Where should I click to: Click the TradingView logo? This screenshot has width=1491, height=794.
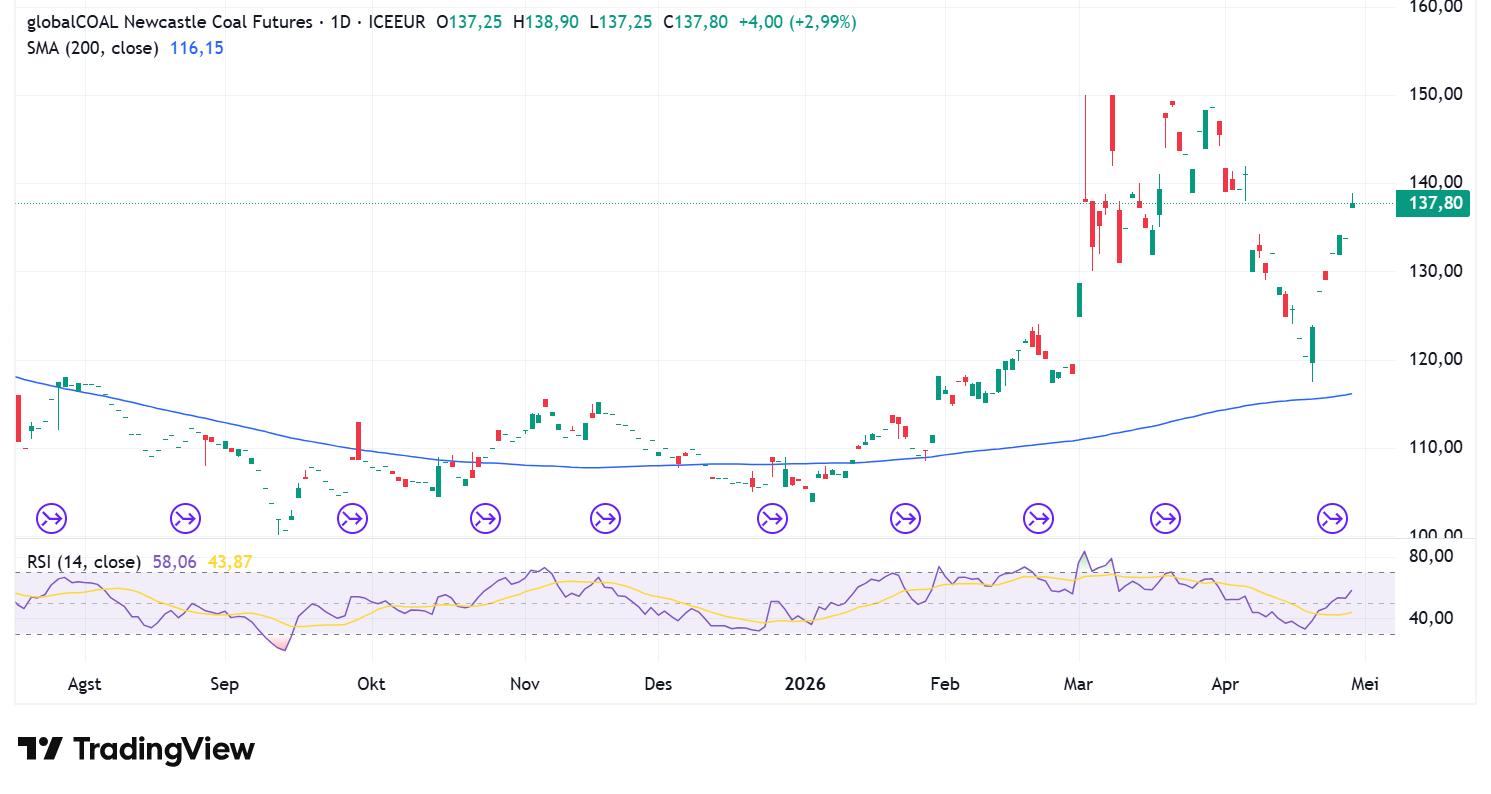[x=136, y=749]
